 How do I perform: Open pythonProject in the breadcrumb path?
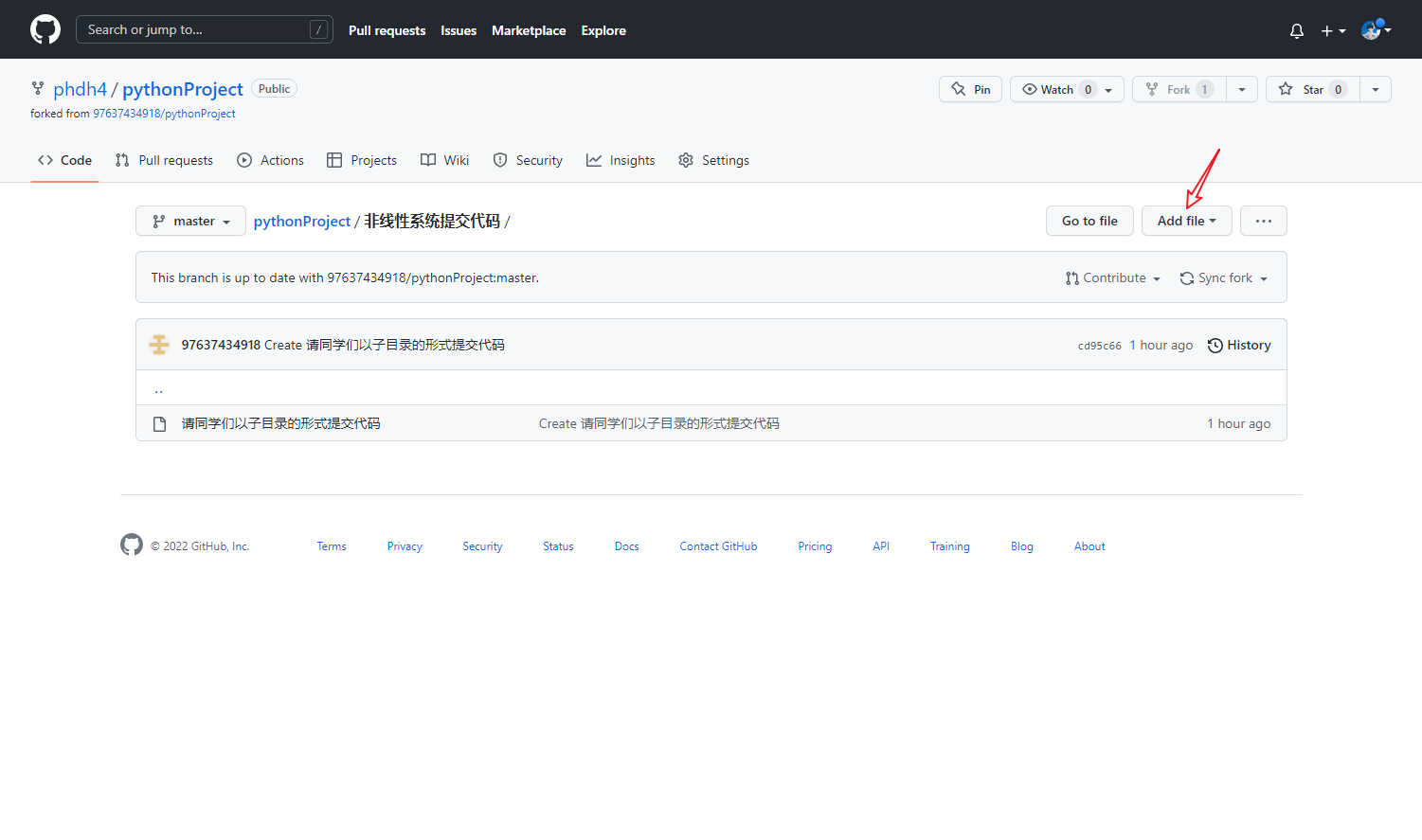[302, 221]
